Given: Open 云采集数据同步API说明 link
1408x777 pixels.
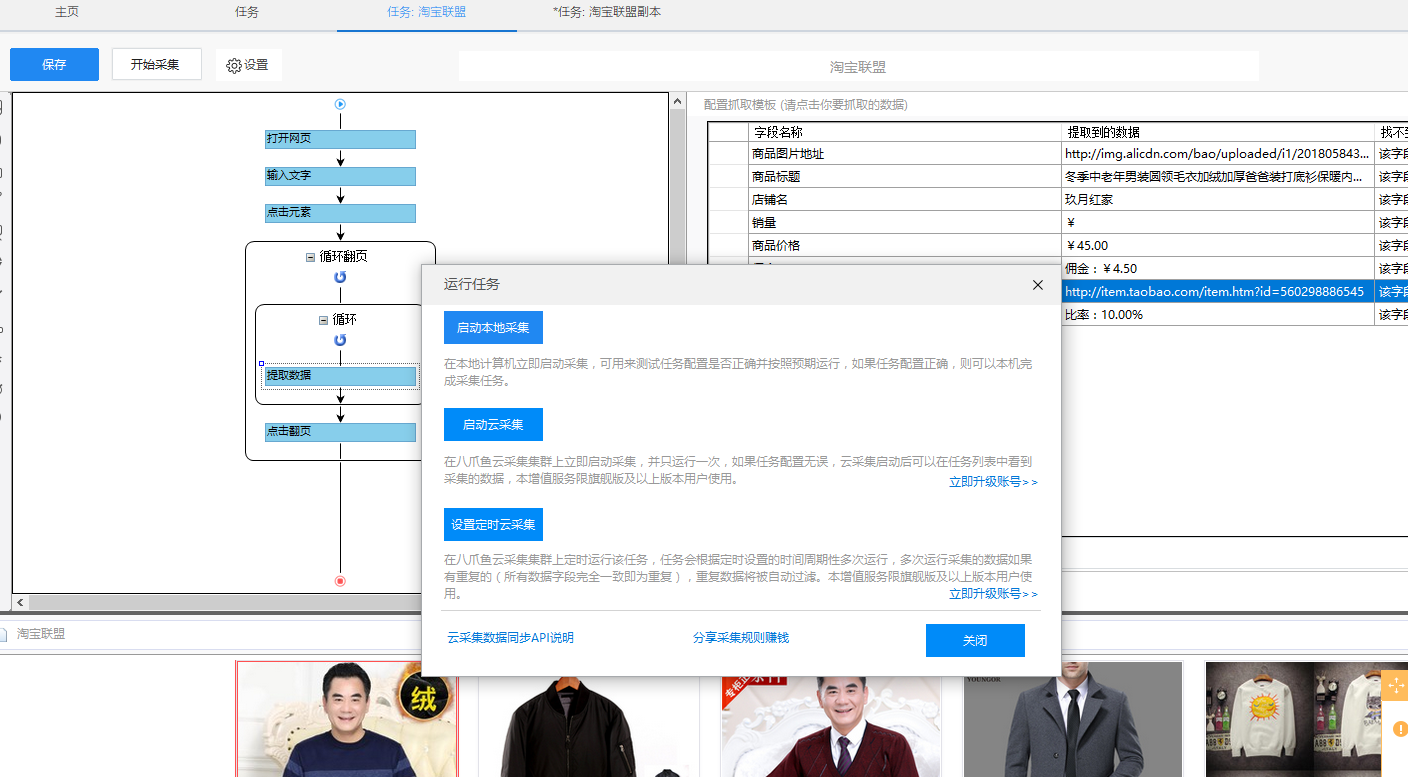Looking at the screenshot, I should click(x=510, y=638).
